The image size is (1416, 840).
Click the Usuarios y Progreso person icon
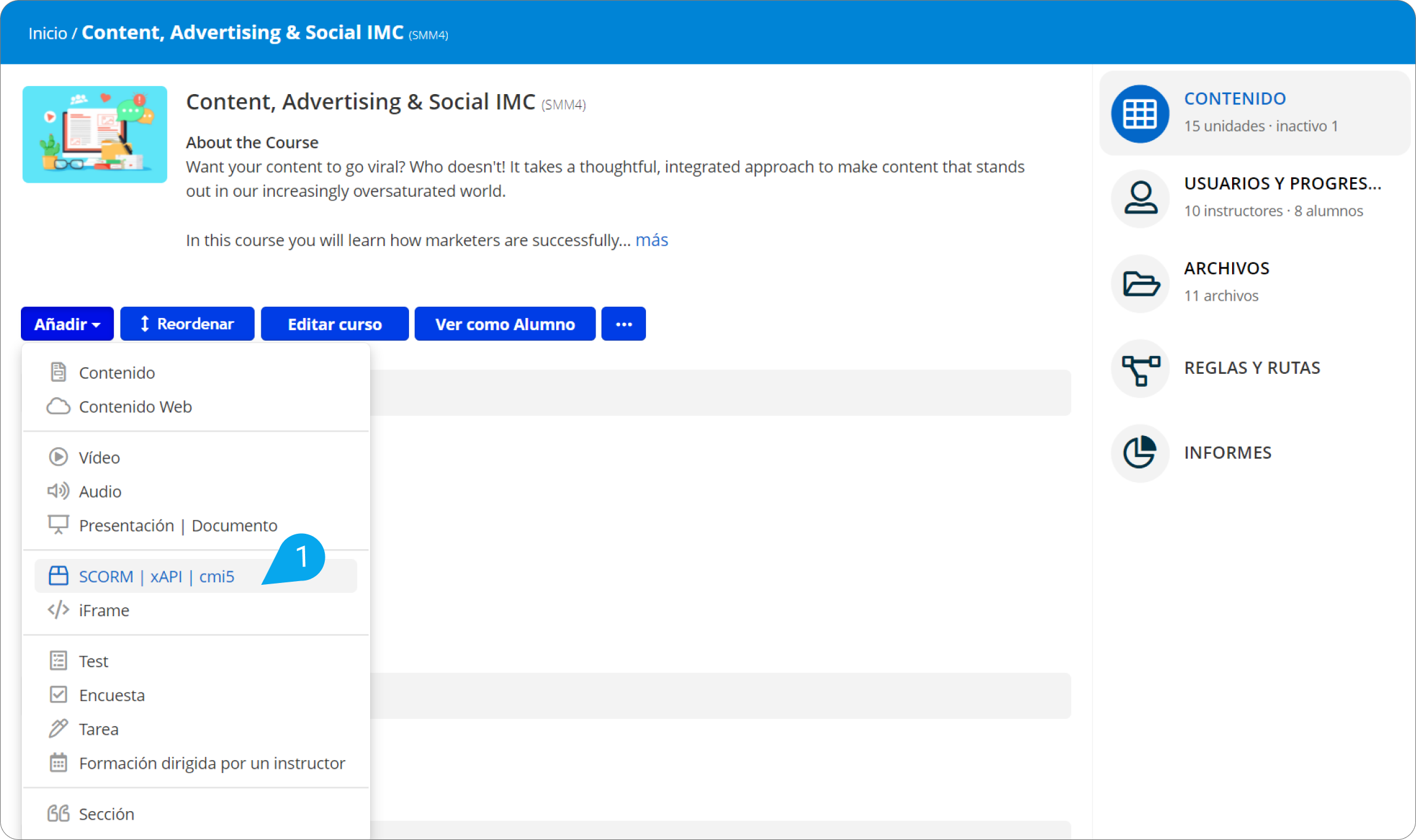(1140, 199)
